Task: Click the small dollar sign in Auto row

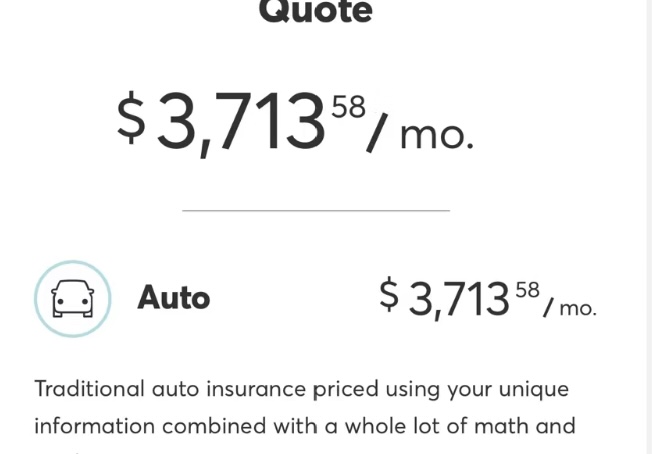Action: (389, 294)
